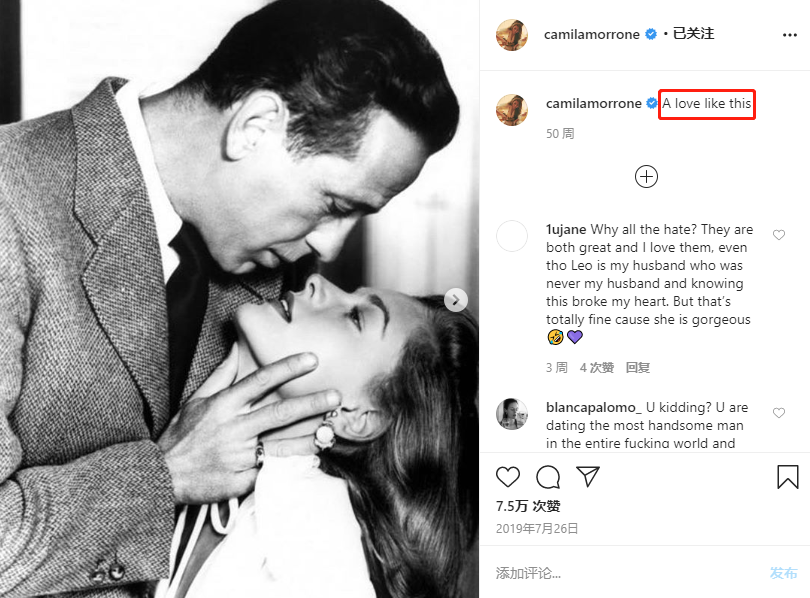Like the post with the heart icon
The width and height of the screenshot is (810, 598).
tap(508, 477)
